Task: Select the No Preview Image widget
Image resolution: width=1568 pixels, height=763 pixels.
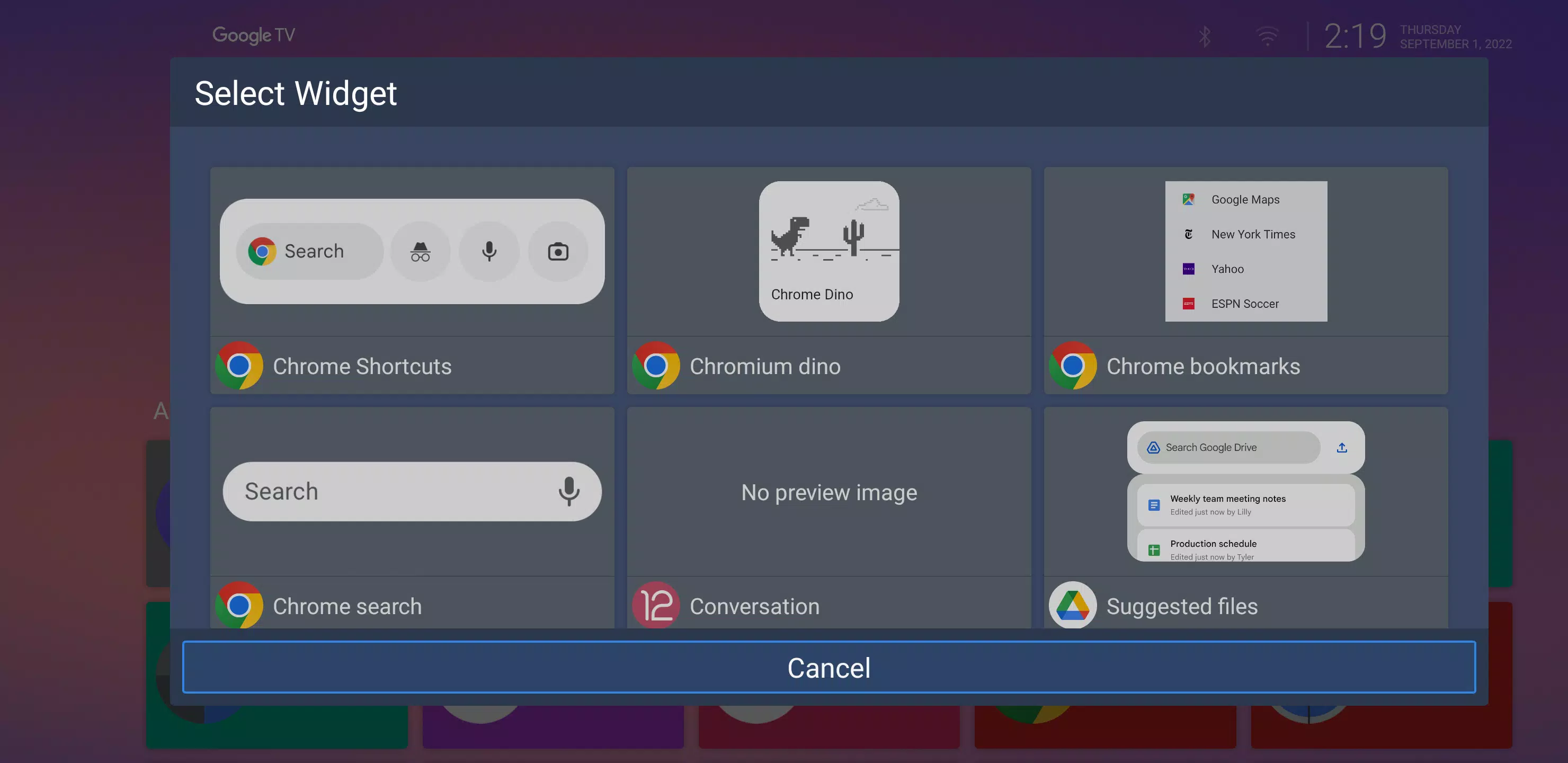Action: pos(828,492)
